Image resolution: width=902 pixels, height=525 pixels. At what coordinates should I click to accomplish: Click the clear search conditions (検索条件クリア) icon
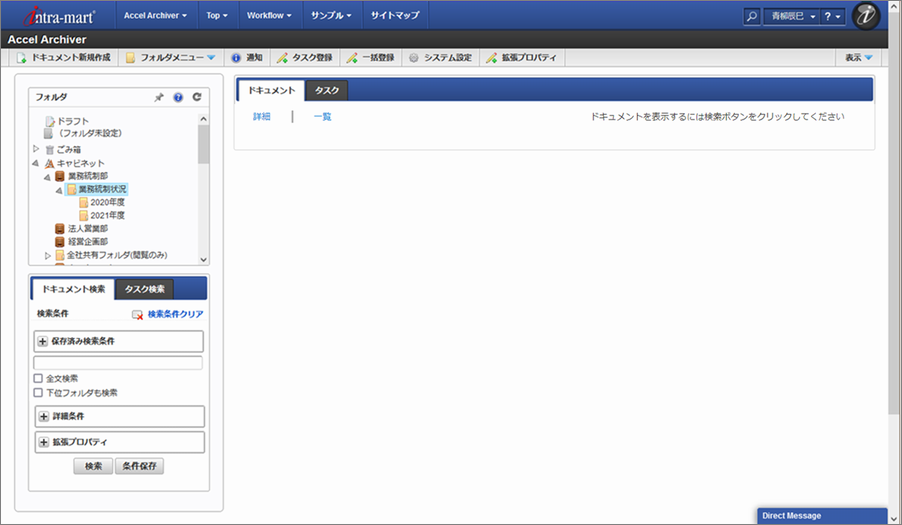pos(137,315)
